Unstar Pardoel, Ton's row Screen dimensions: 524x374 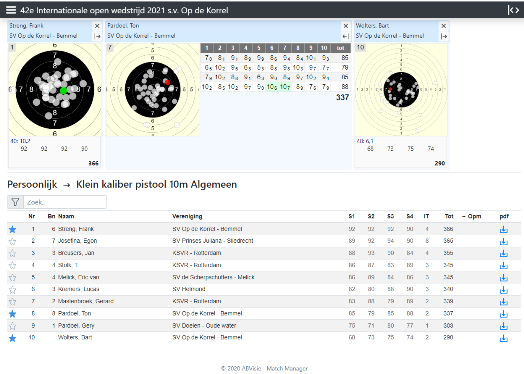pos(12,314)
